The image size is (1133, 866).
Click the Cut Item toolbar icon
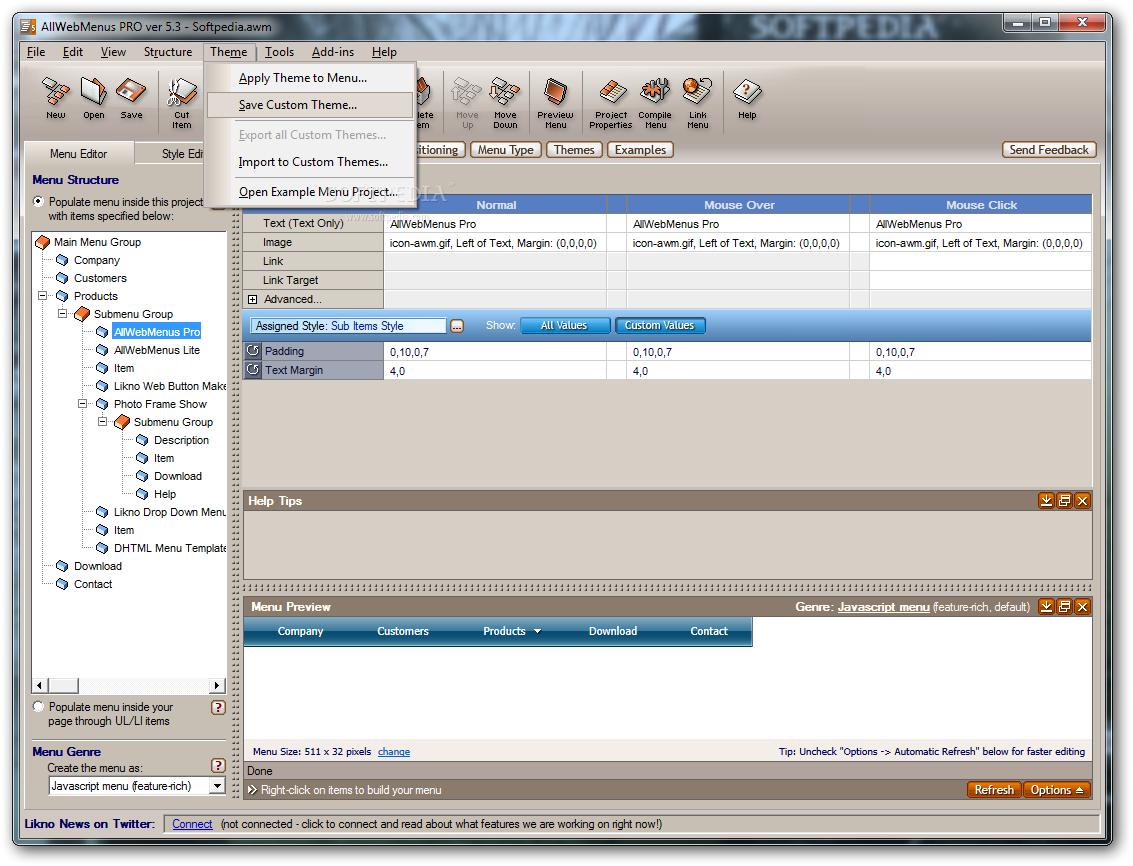(x=181, y=102)
